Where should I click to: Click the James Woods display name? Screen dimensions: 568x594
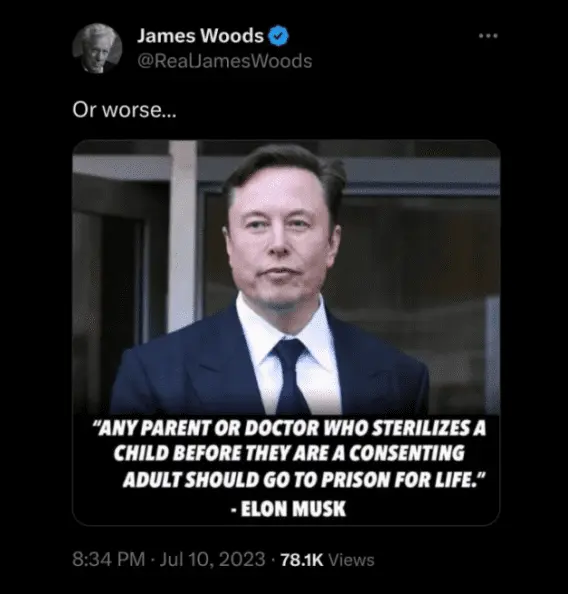tap(200, 36)
